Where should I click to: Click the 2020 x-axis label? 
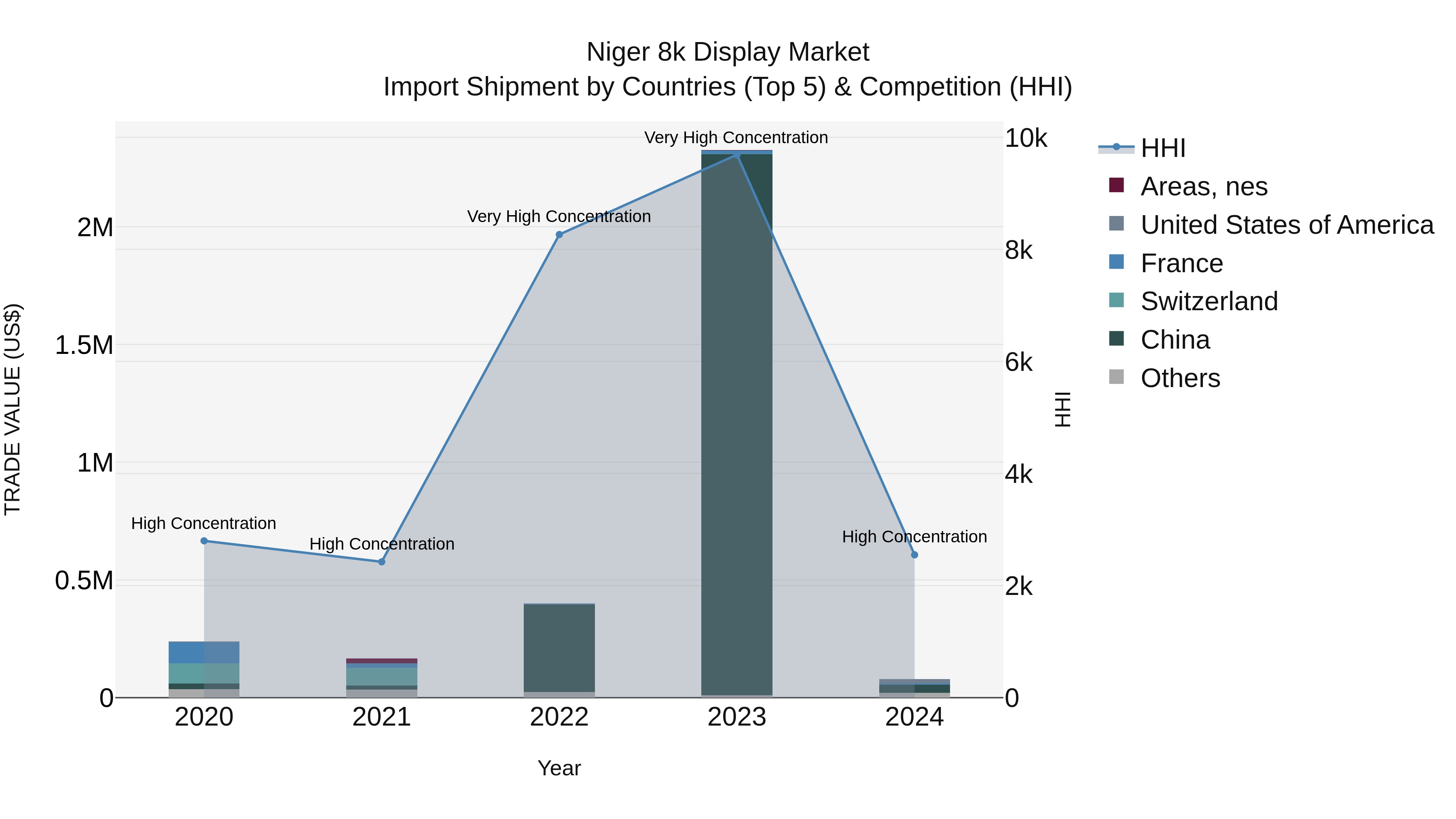pyautogui.click(x=204, y=717)
